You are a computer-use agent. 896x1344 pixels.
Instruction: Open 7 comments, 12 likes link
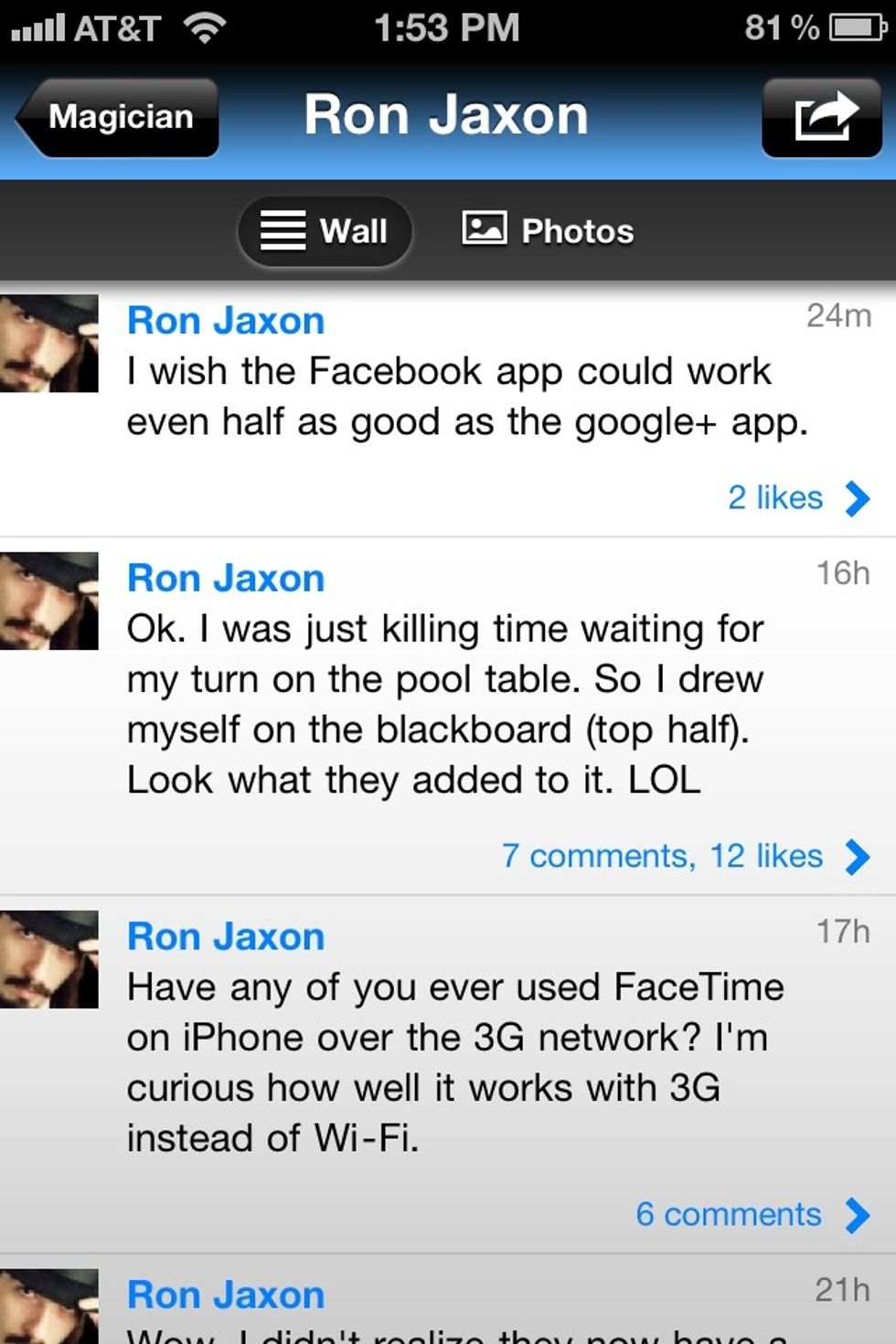pyautogui.click(x=662, y=856)
